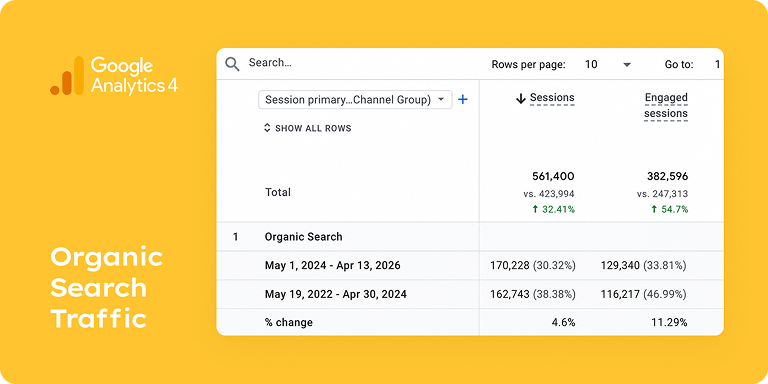Click sessions cell 170,228 (30.32%)
Screen dimensions: 768x384
click(533, 265)
